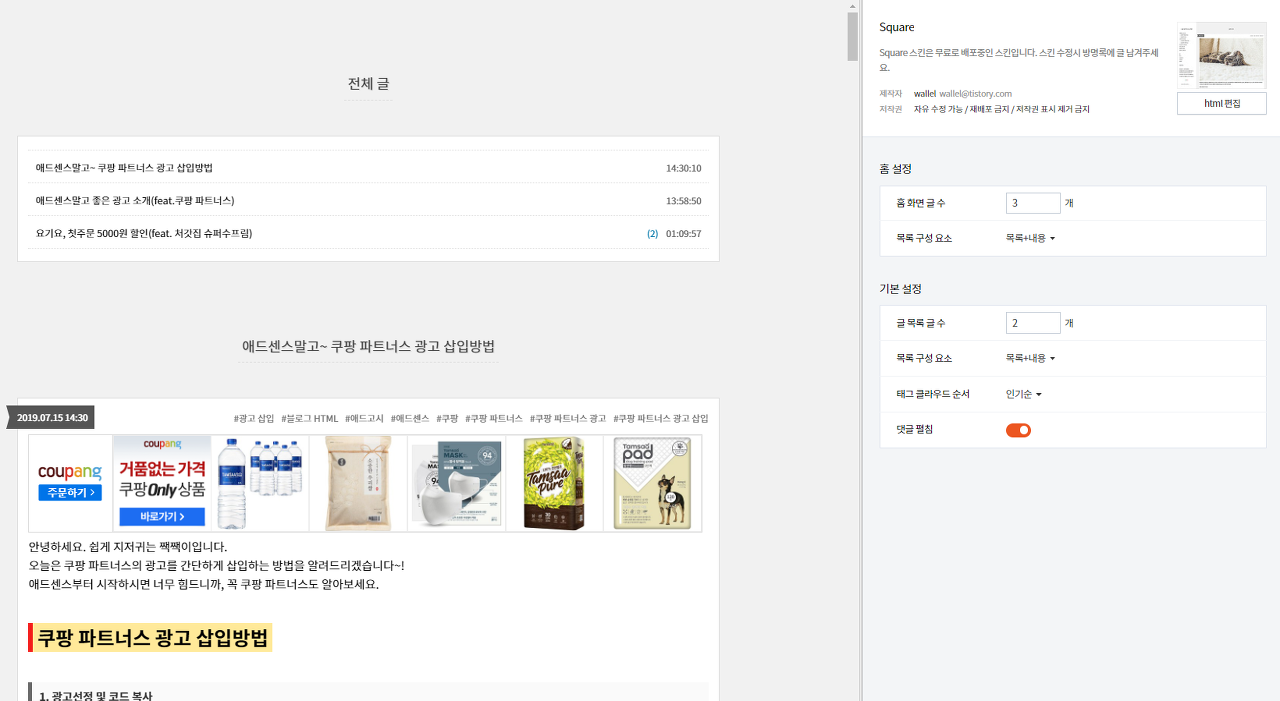1280x701 pixels.
Task: Click the #애드센스 hashtag
Action: coord(410,418)
